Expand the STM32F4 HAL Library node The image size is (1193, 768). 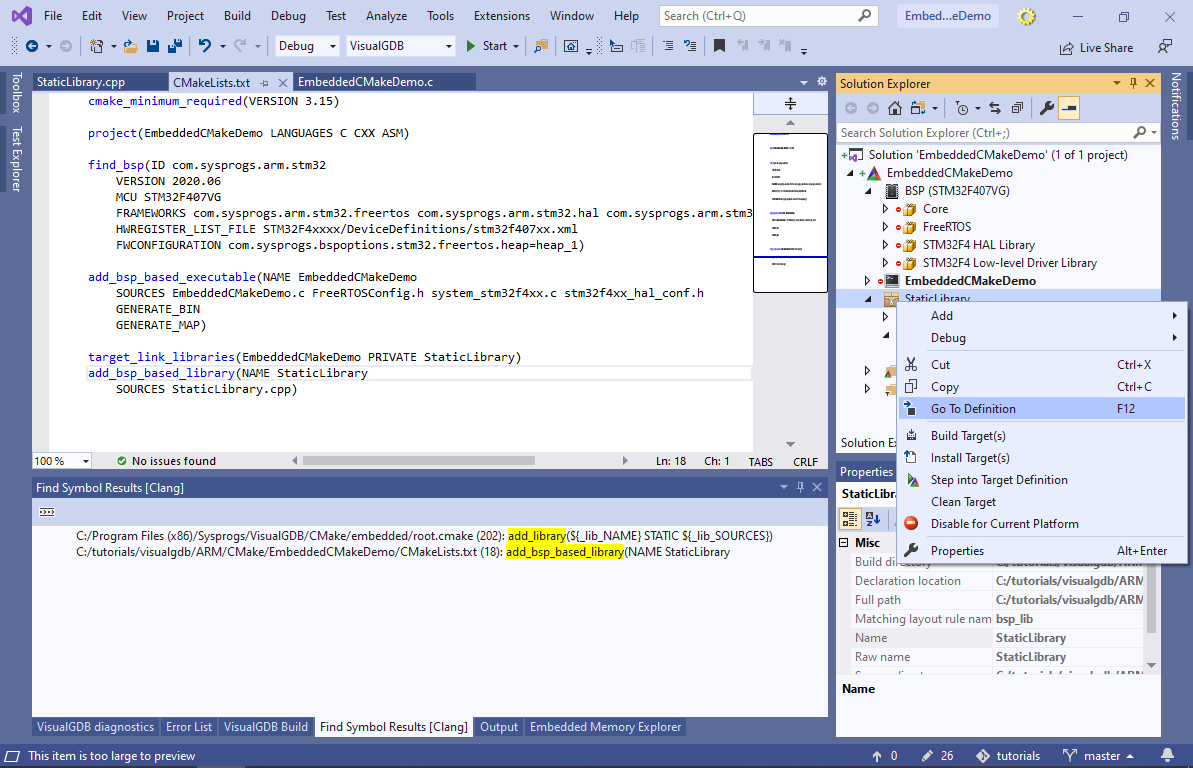pos(885,245)
